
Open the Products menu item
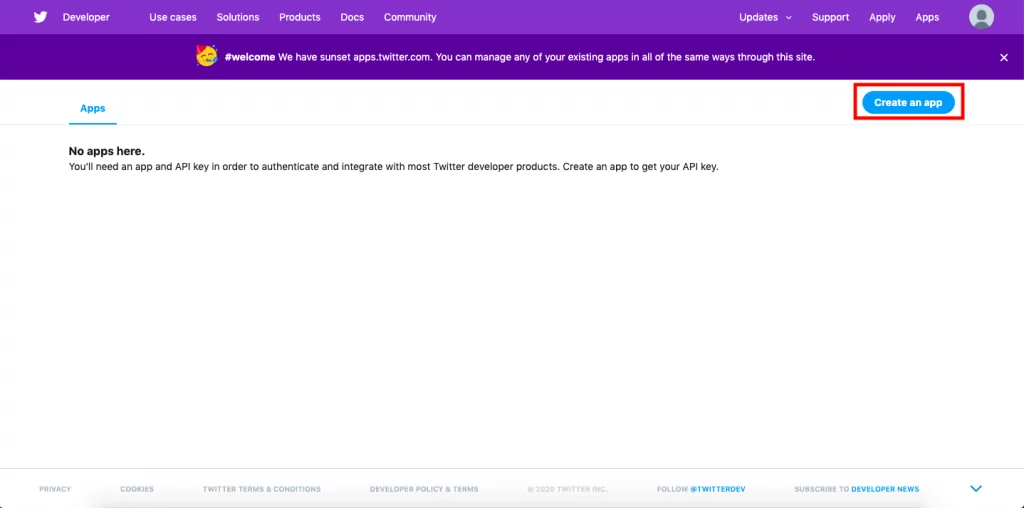pos(300,18)
